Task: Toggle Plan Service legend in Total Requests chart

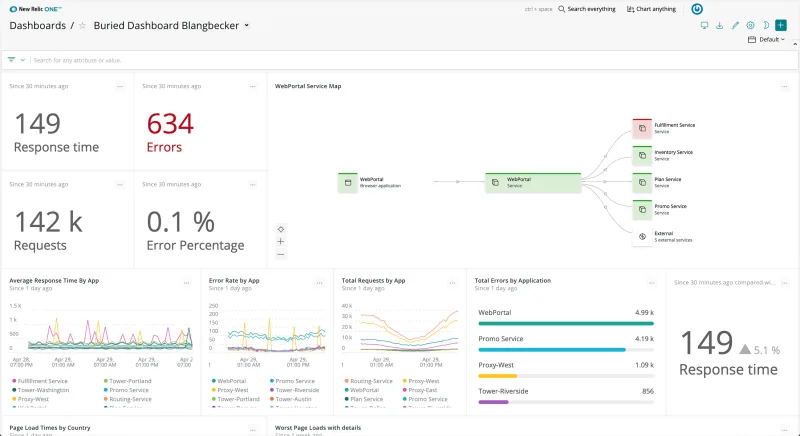Action: [364, 399]
